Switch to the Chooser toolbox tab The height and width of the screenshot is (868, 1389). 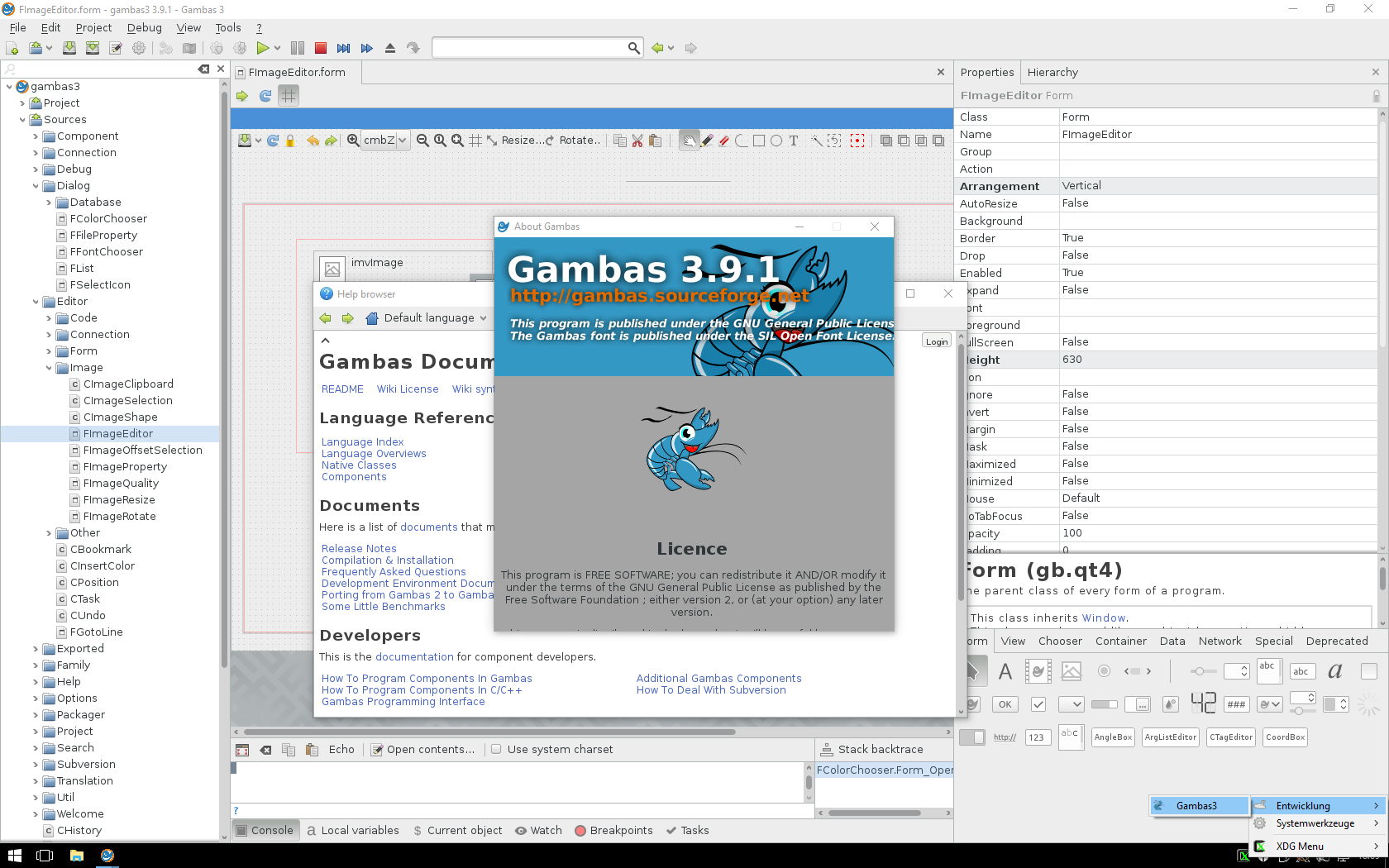coord(1060,641)
